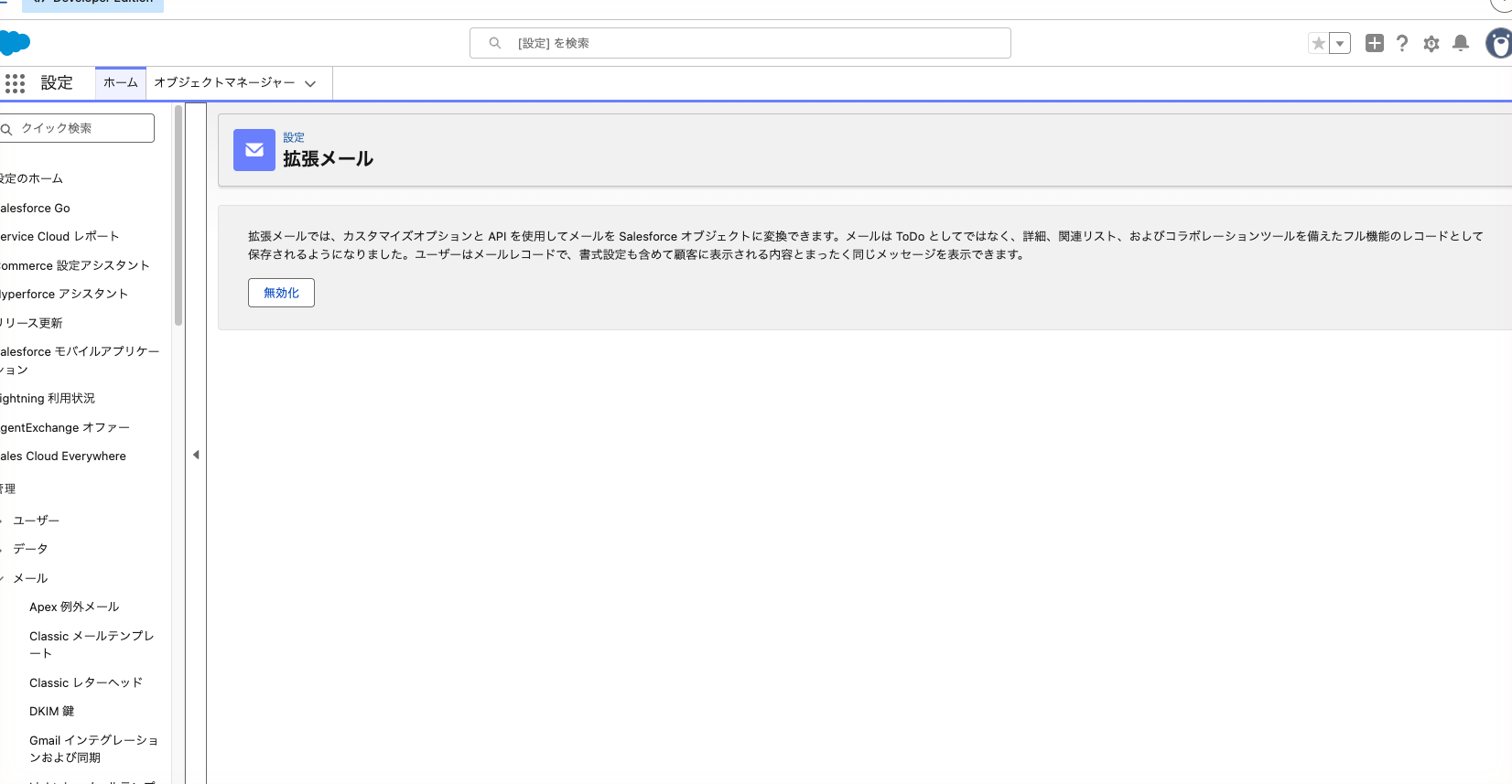
Task: Open Apex 例外メール under メール
Action: 74,607
